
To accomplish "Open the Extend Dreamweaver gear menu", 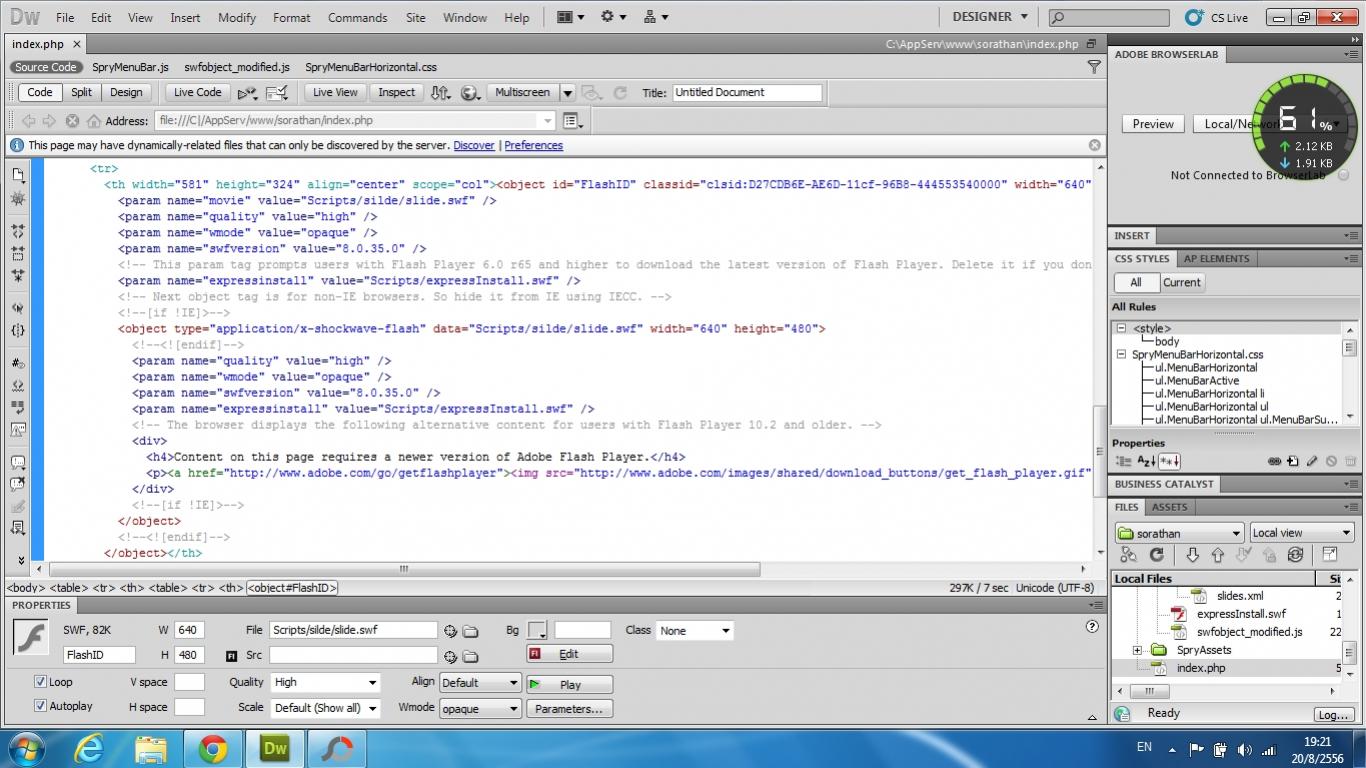I will pyautogui.click(x=612, y=17).
